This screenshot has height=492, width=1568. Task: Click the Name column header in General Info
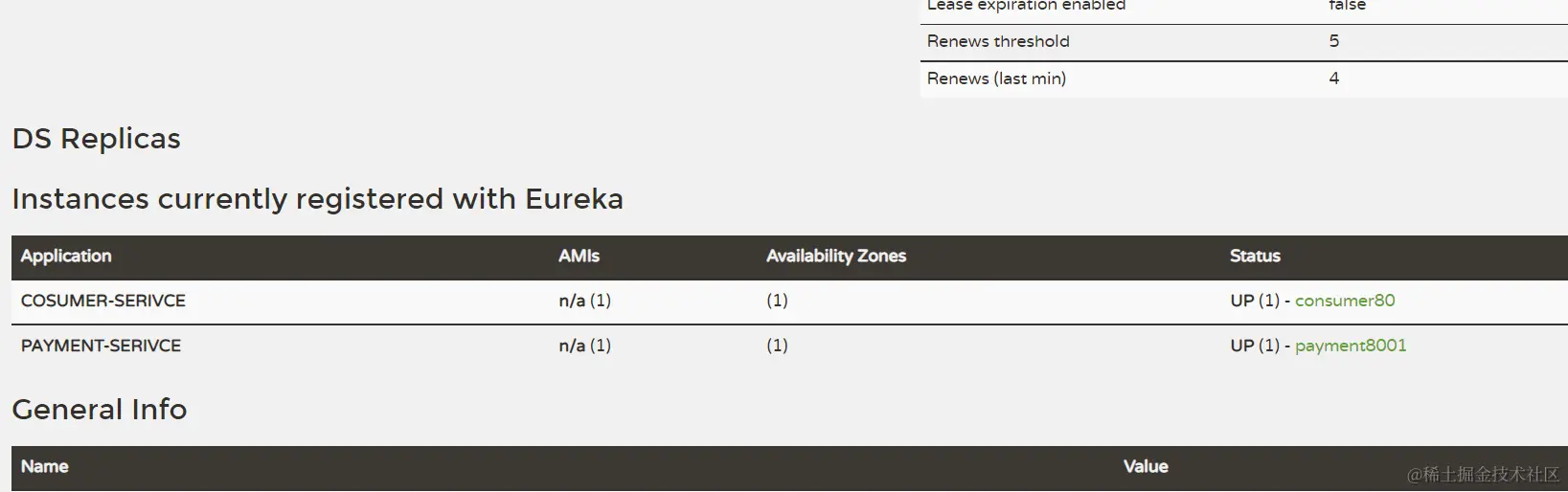(45, 467)
